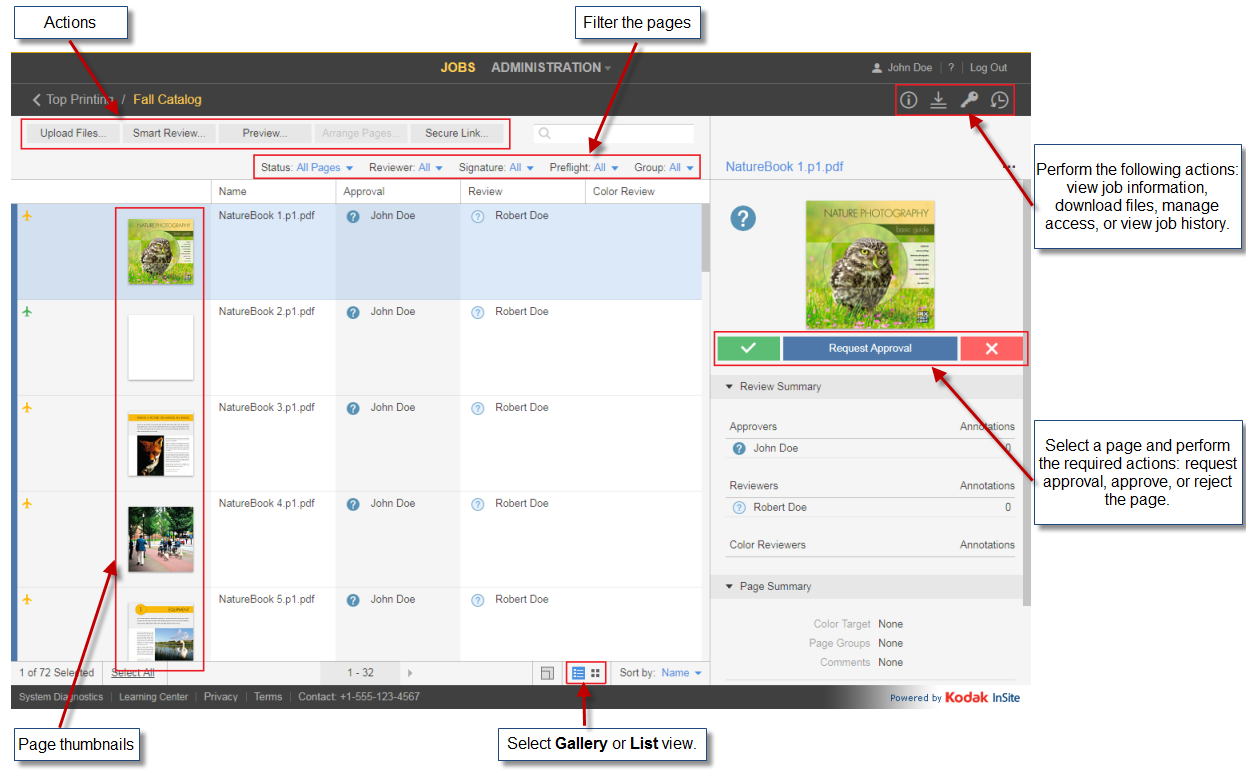Switch to Gallery grid view

coord(595,673)
